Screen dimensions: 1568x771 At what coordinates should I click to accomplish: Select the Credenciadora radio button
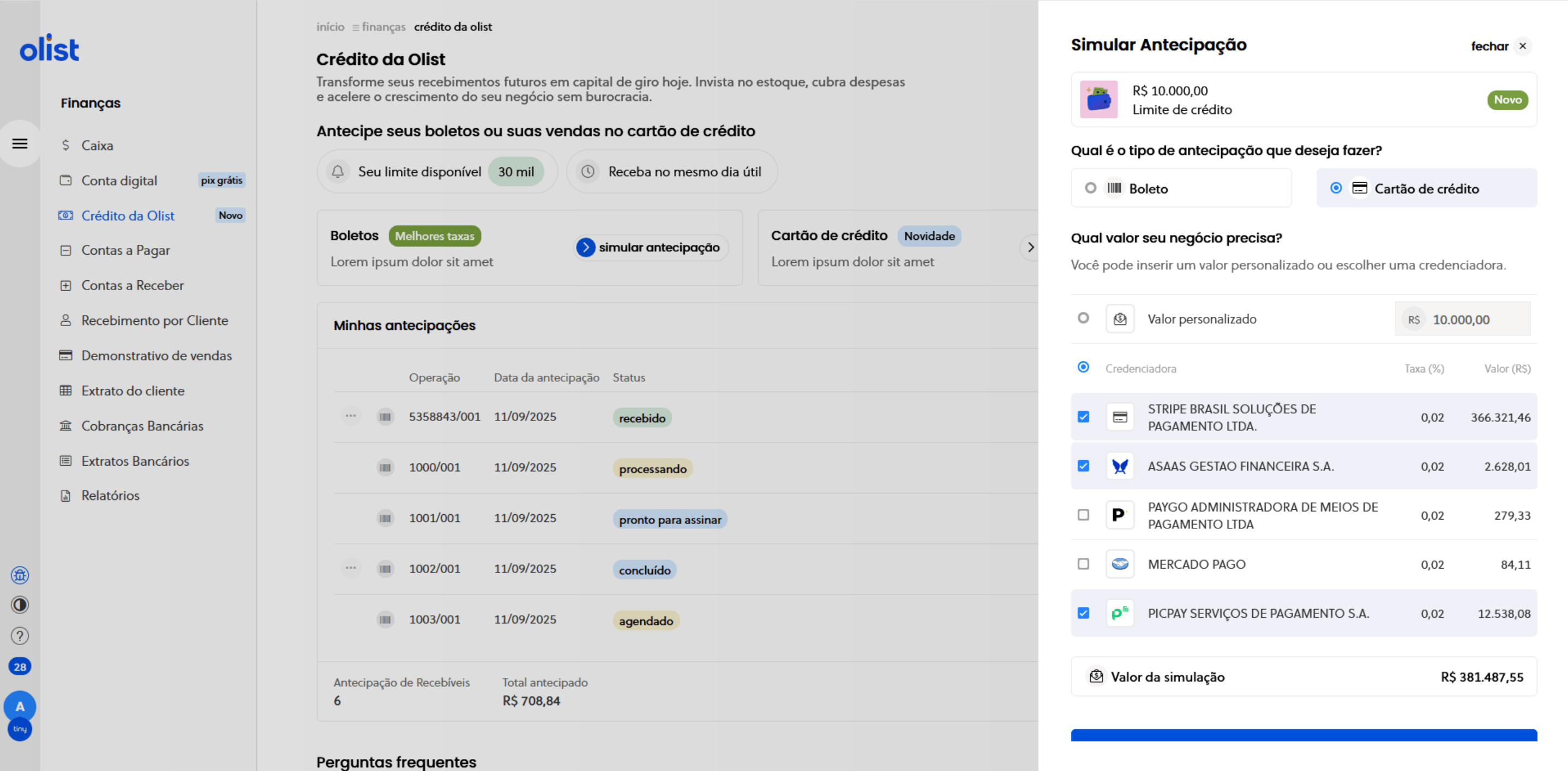[x=1083, y=368]
